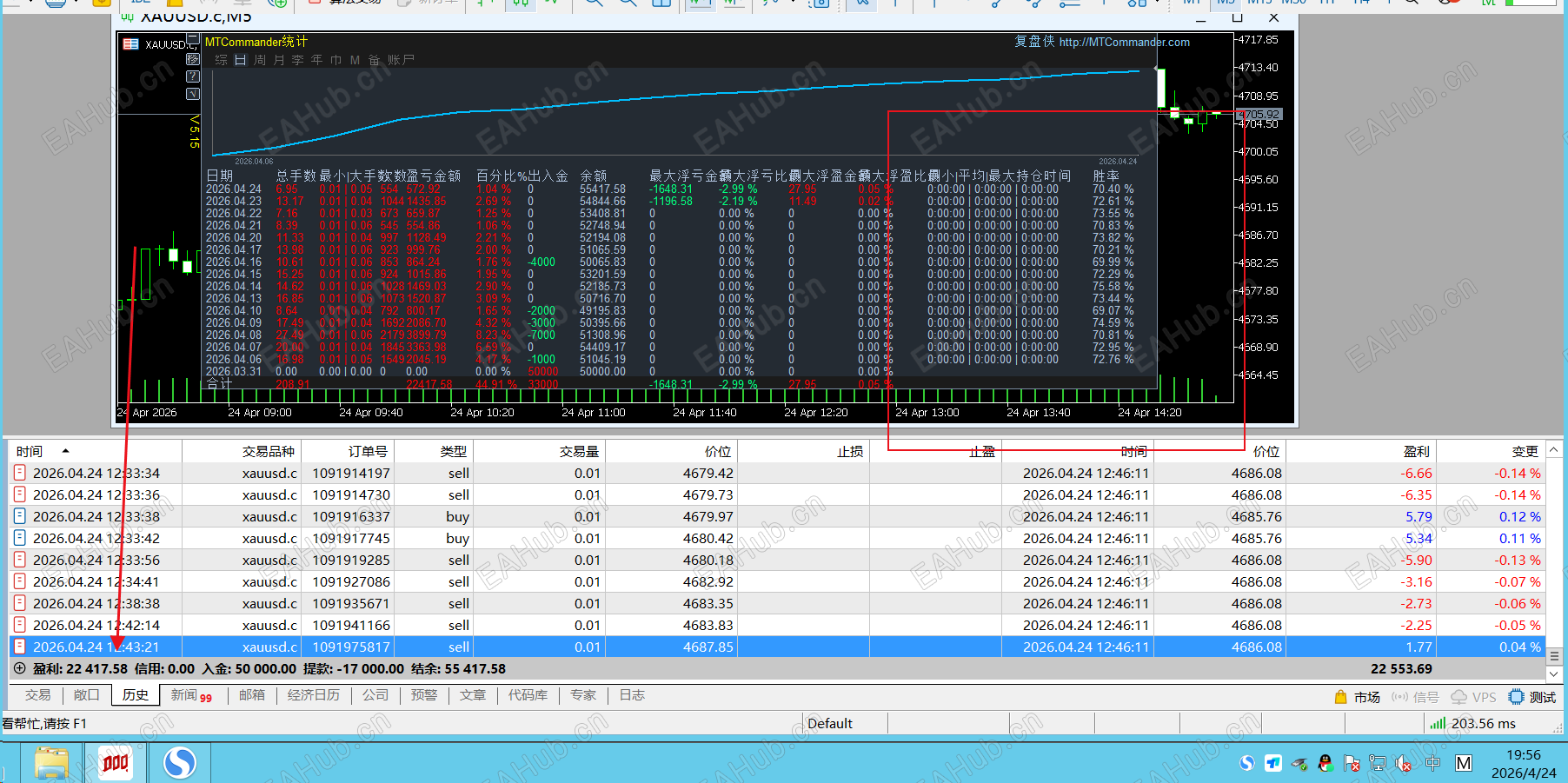Click the MTCommander help question-mark icon
Viewport: 1568px width, 783px height.
pyautogui.click(x=193, y=76)
